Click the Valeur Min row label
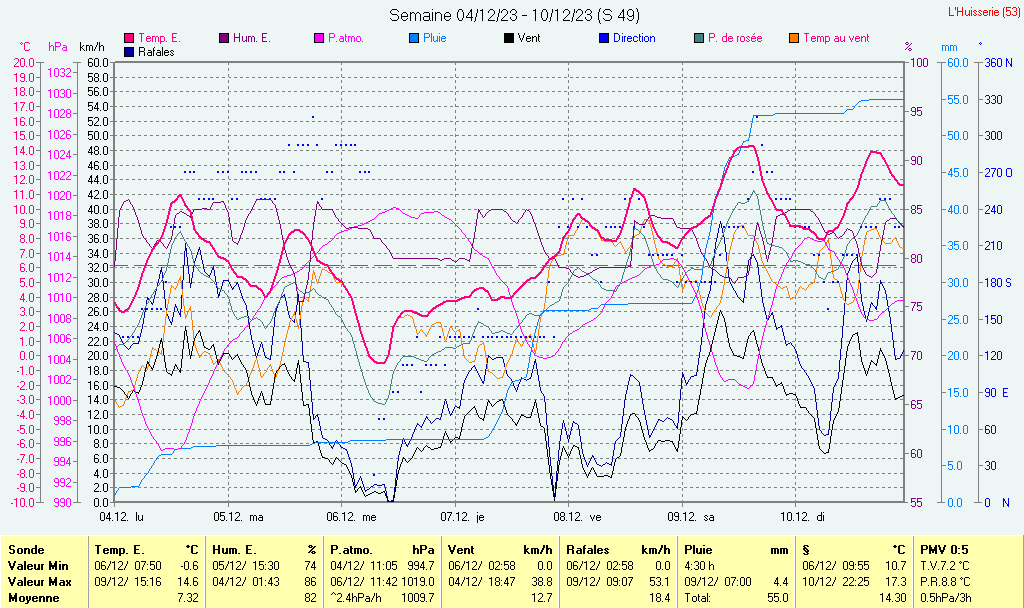The height and width of the screenshot is (608, 1024). tap(38, 566)
